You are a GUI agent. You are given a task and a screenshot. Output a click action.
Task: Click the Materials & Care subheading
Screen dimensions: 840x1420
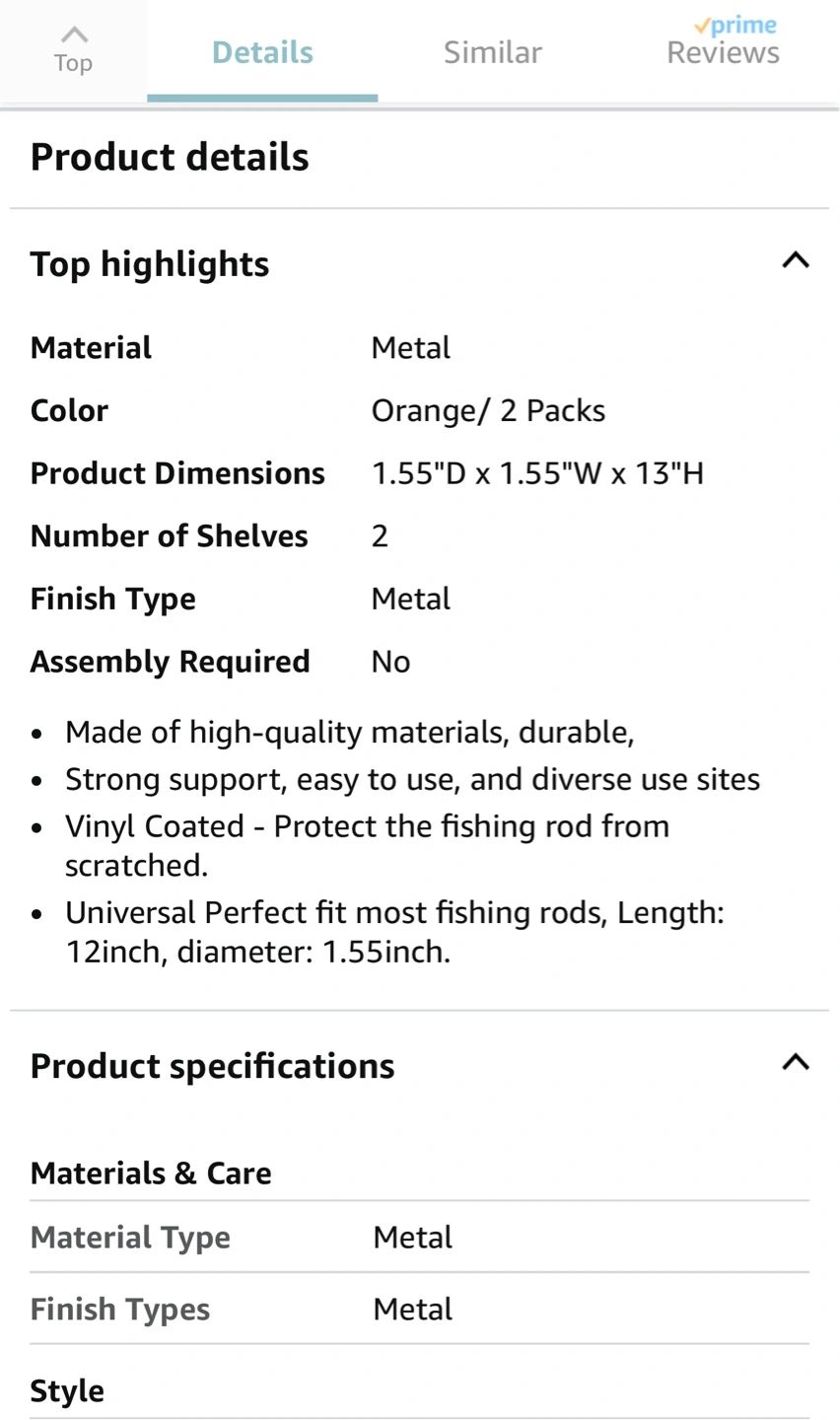pyautogui.click(x=151, y=1173)
